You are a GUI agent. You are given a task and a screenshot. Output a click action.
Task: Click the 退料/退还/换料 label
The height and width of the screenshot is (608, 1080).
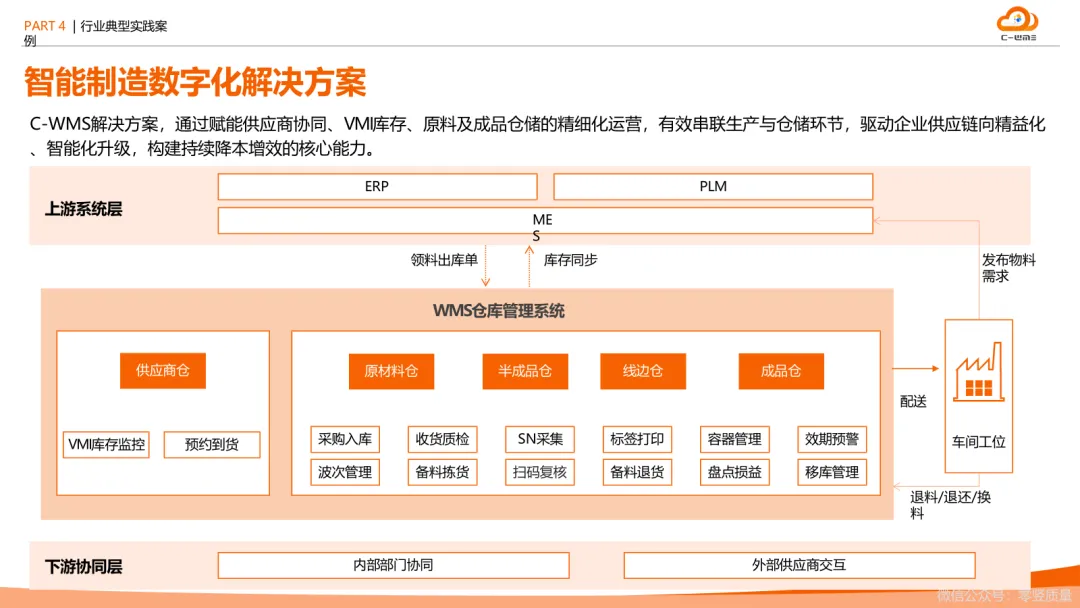pos(950,505)
